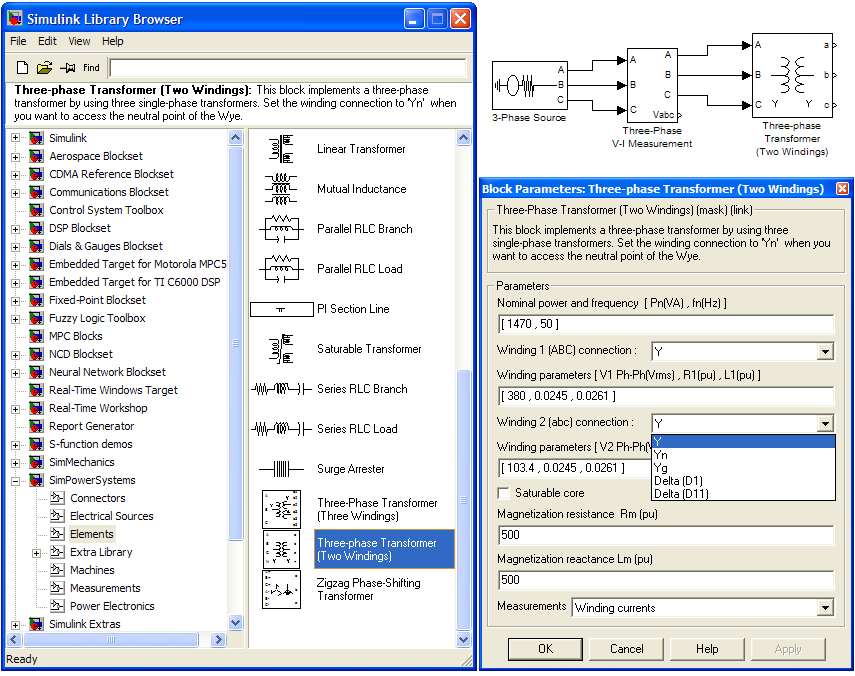This screenshot has height=676, width=855.
Task: Expand the DSP Blockset tree node
Action: tap(15, 228)
